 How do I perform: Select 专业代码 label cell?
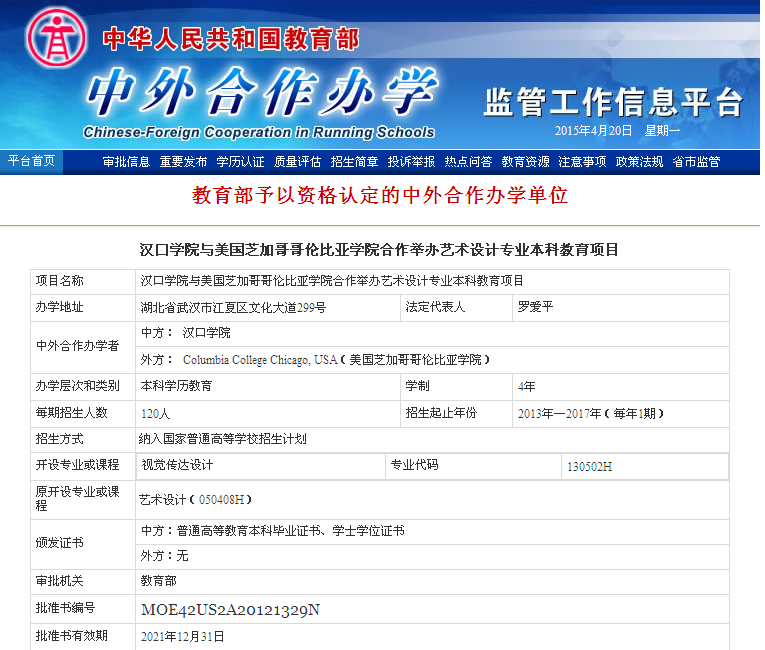pyautogui.click(x=473, y=466)
